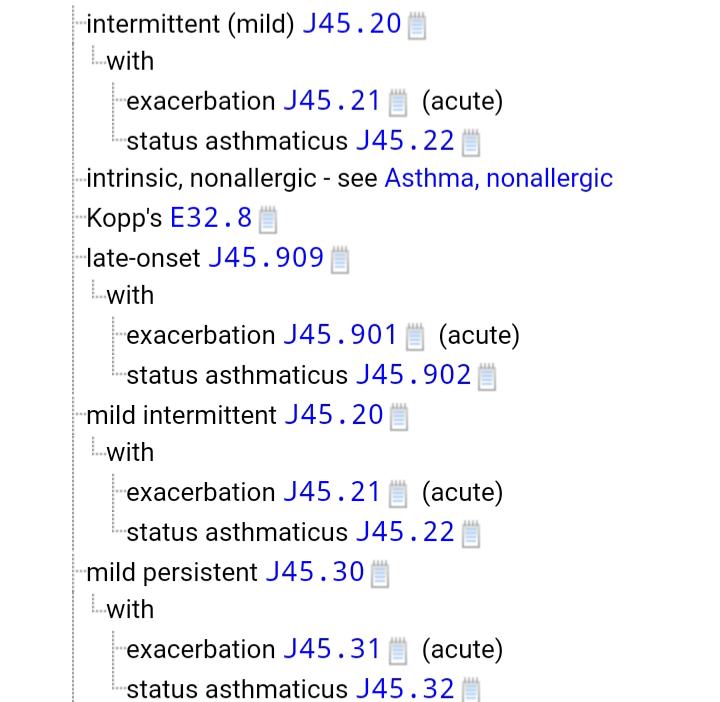This screenshot has height=702, width=720.
Task: Open the J45.20 link on intermittent (mild) row
Action: [x=351, y=23]
